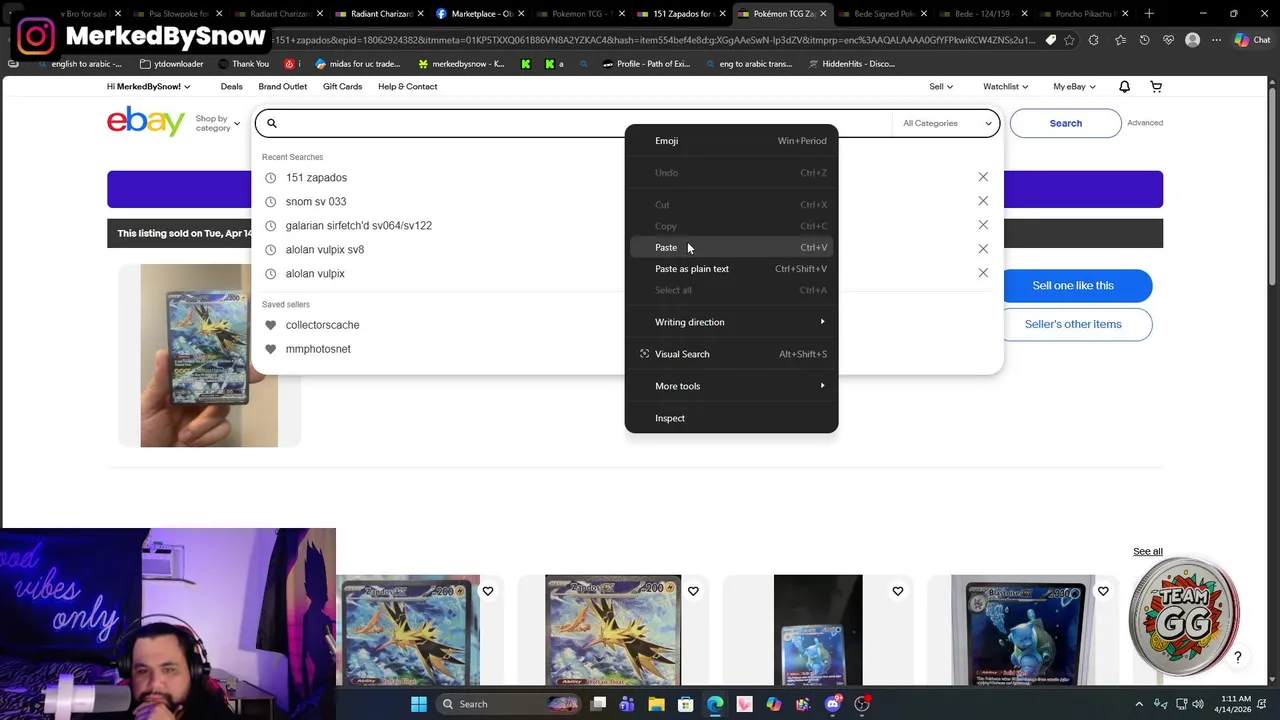The image size is (1280, 720).
Task: Switch to the '151 Zapados for' tab
Action: (681, 14)
